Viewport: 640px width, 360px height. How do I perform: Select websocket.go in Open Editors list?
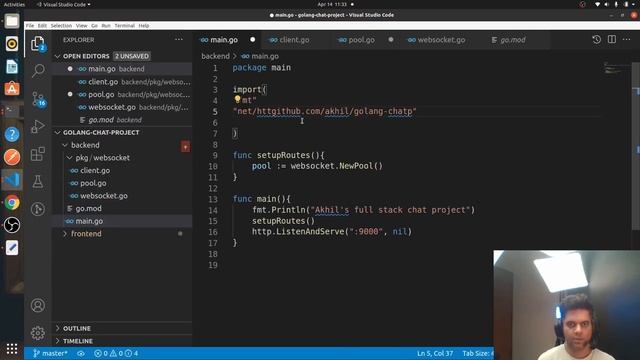[122, 107]
